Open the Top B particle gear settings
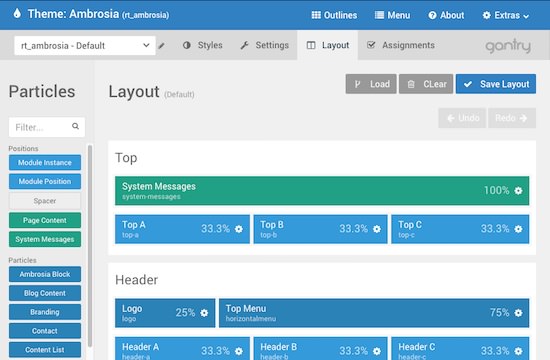The width and height of the screenshot is (550, 360). click(377, 229)
